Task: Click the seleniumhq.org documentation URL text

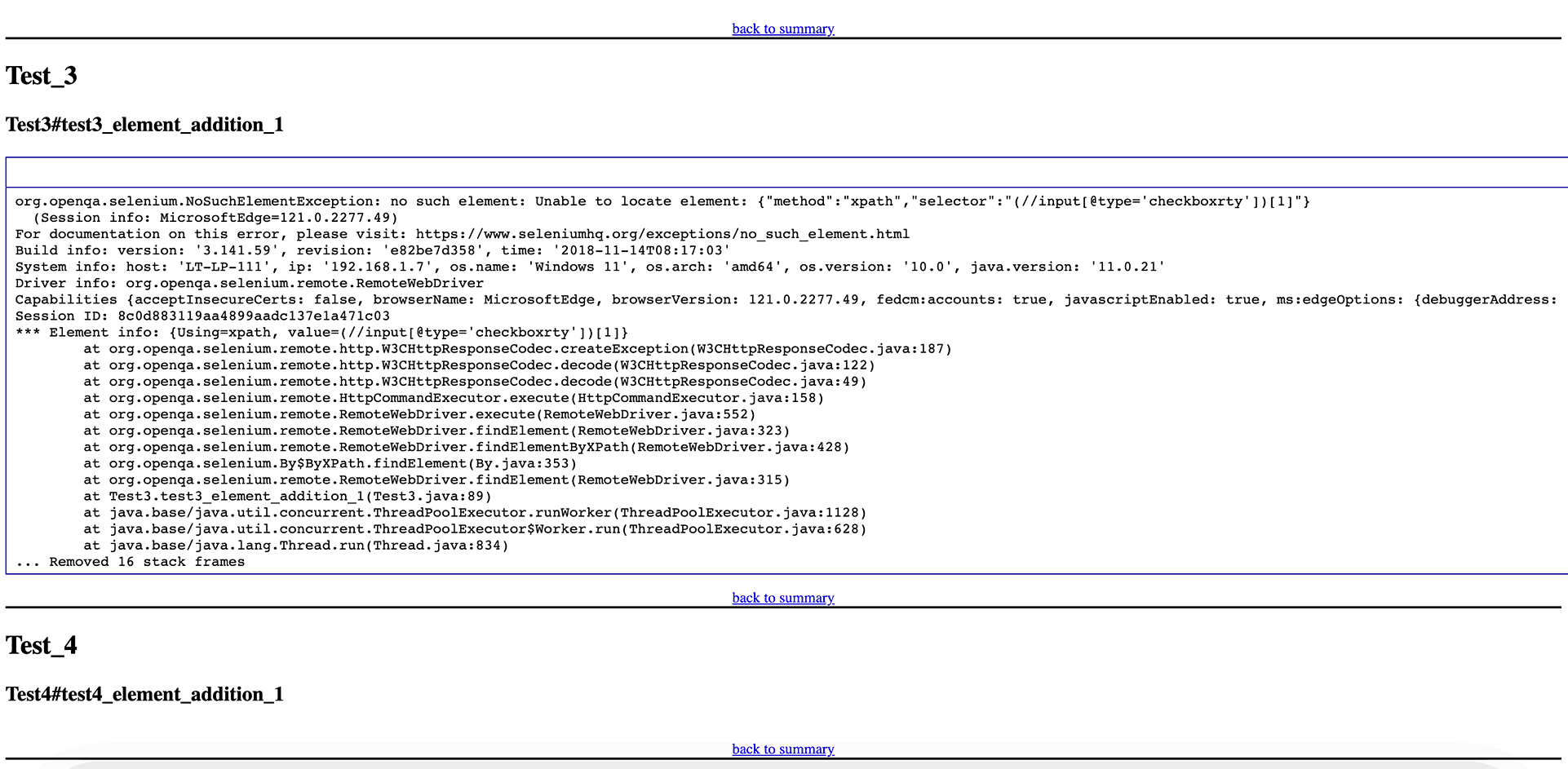Action: [x=662, y=234]
